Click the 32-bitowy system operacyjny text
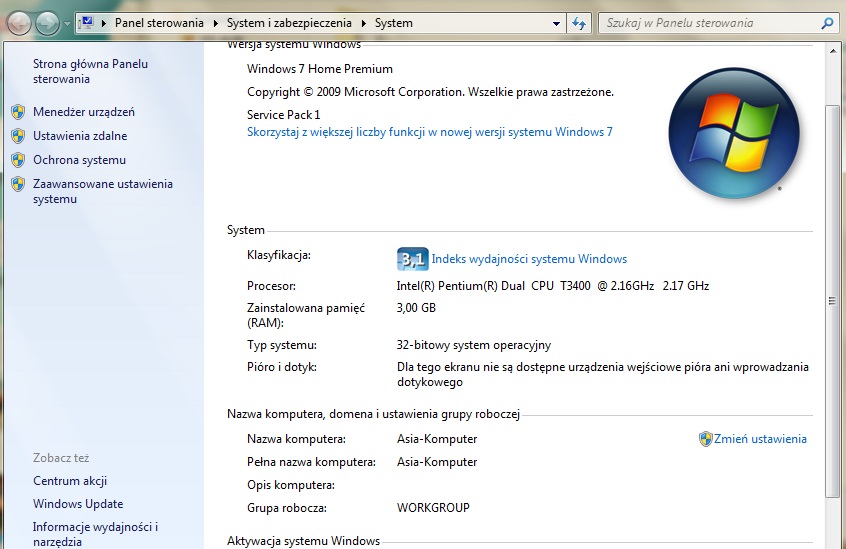This screenshot has height=549, width=846. click(474, 345)
